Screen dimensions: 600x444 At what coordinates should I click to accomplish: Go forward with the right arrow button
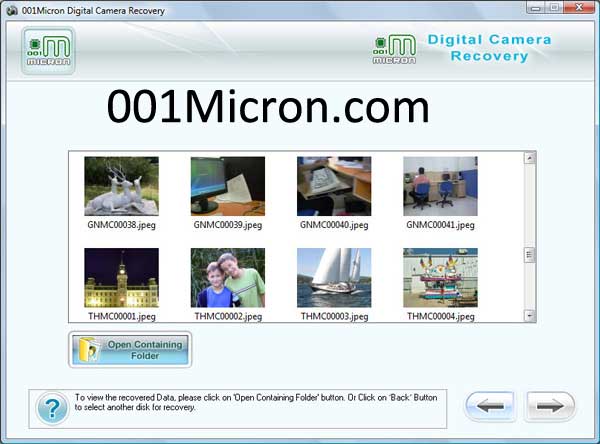(549, 406)
